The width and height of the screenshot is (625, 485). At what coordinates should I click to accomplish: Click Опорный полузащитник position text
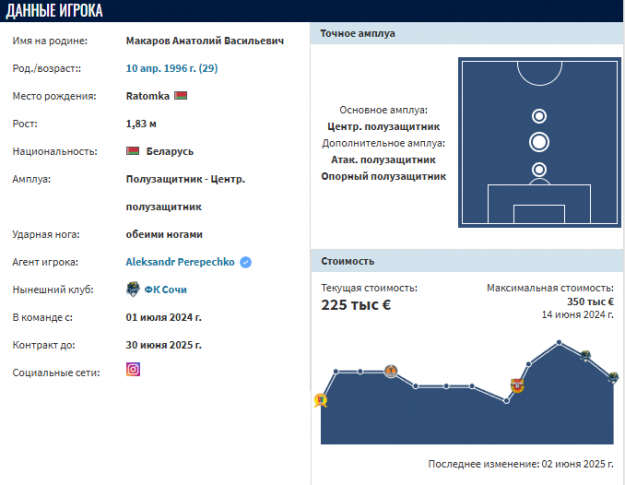[x=383, y=177]
